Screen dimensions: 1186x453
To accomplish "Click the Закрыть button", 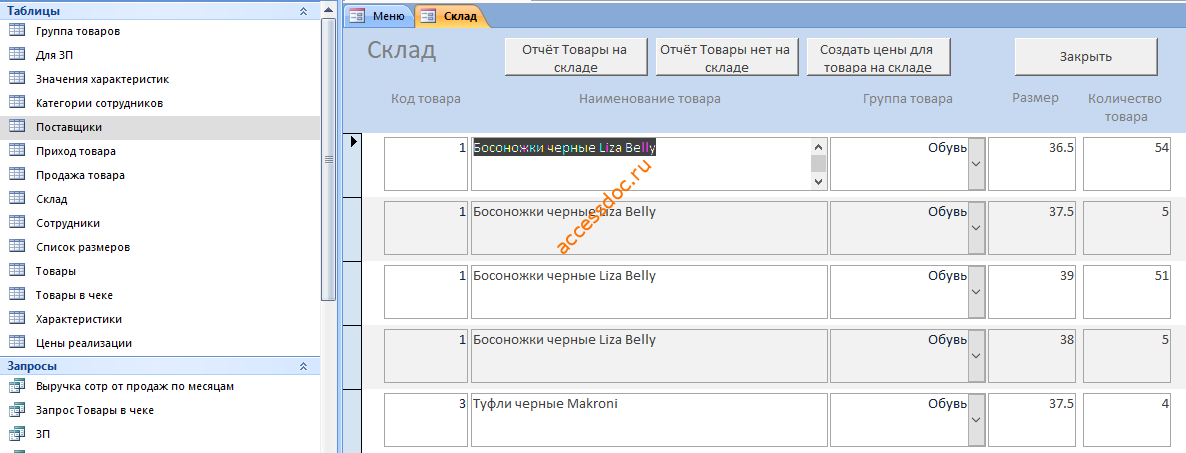I will 1086,57.
